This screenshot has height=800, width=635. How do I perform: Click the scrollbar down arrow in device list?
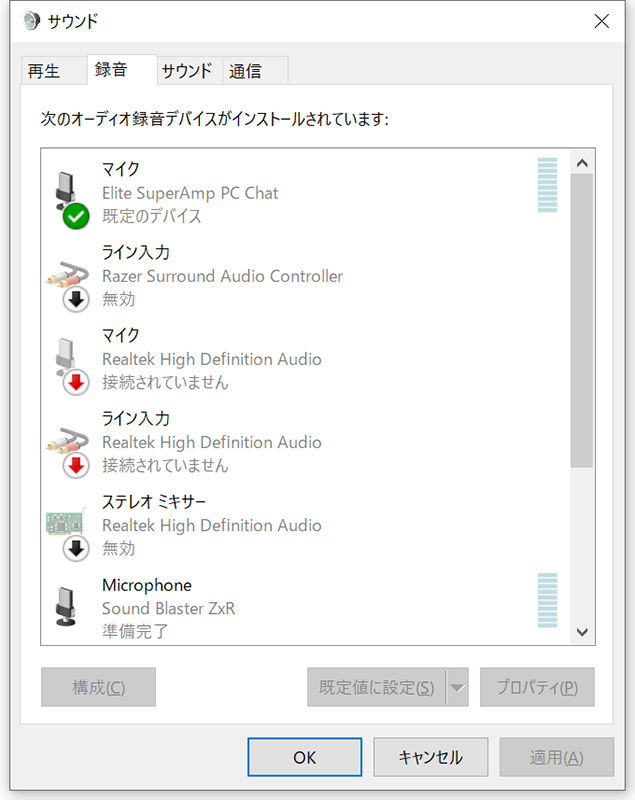(x=582, y=632)
